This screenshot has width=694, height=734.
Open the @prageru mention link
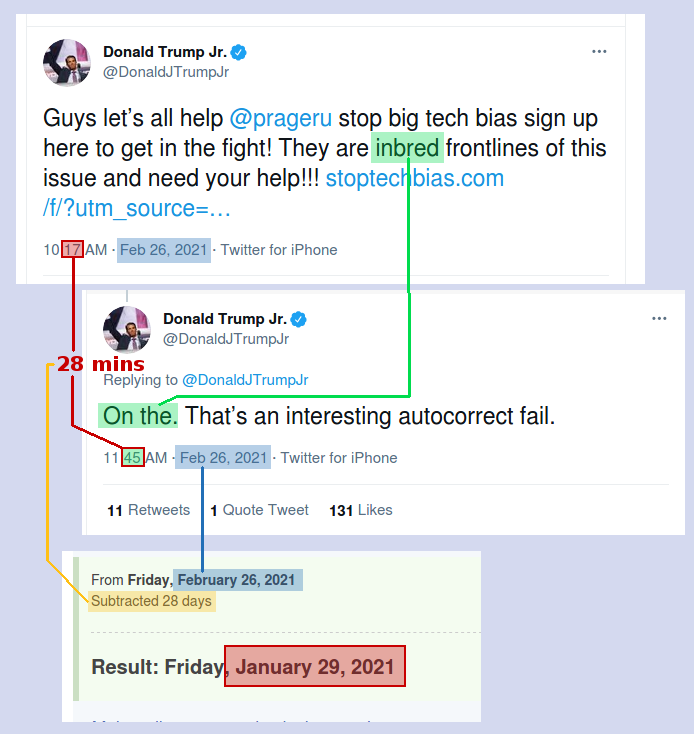[x=281, y=118]
